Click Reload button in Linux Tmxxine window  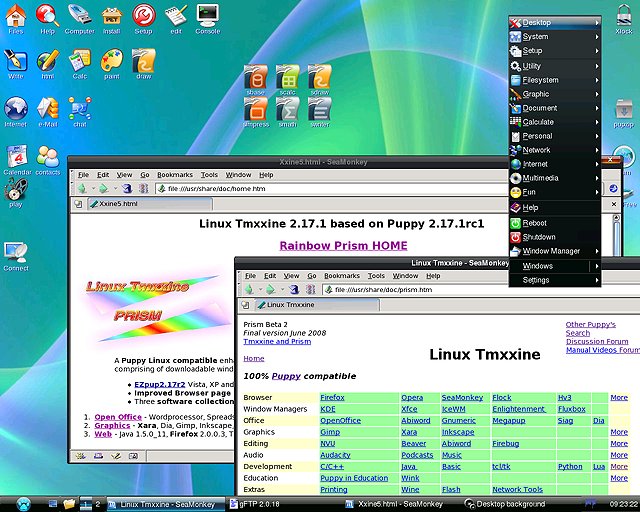[x=294, y=289]
